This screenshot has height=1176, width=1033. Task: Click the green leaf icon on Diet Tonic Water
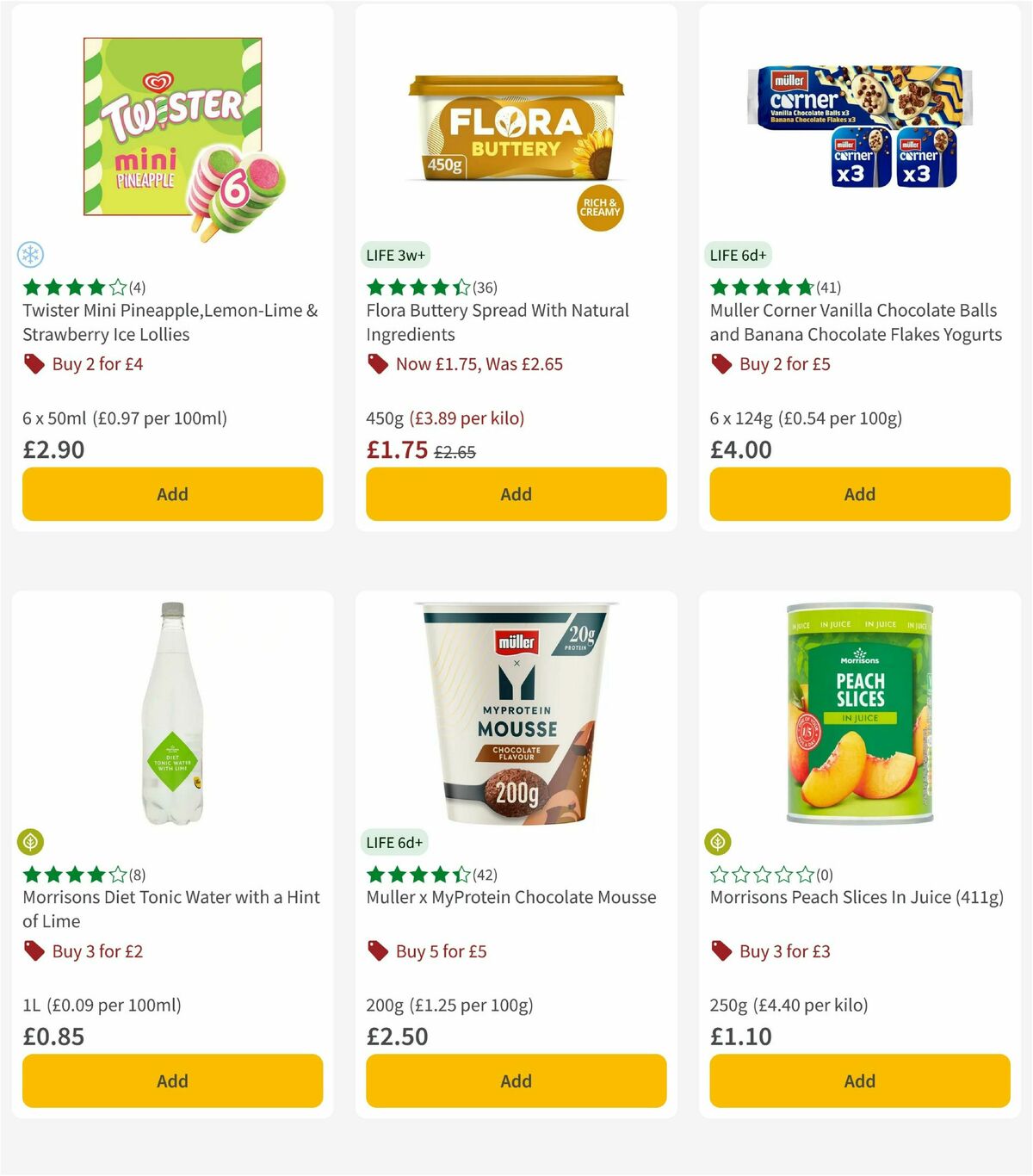32,841
